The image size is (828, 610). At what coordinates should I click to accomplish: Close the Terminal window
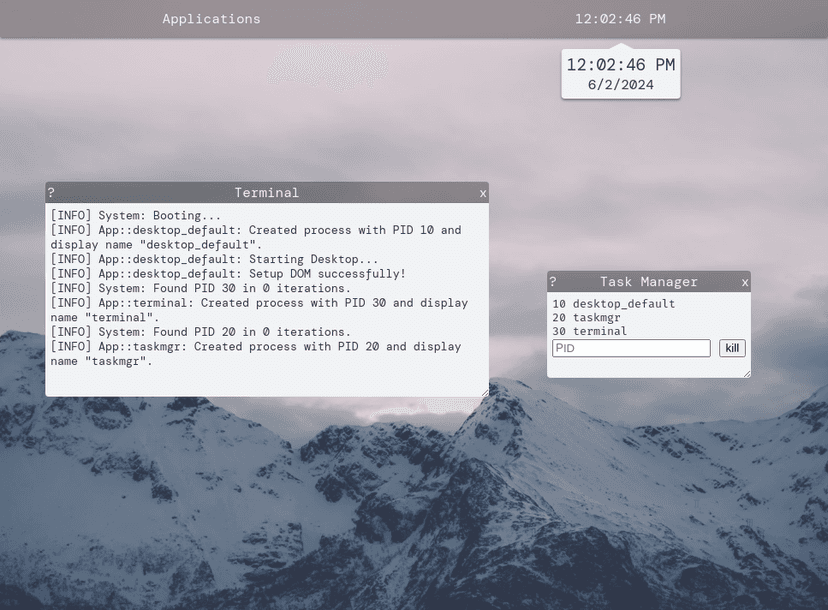pyautogui.click(x=483, y=193)
